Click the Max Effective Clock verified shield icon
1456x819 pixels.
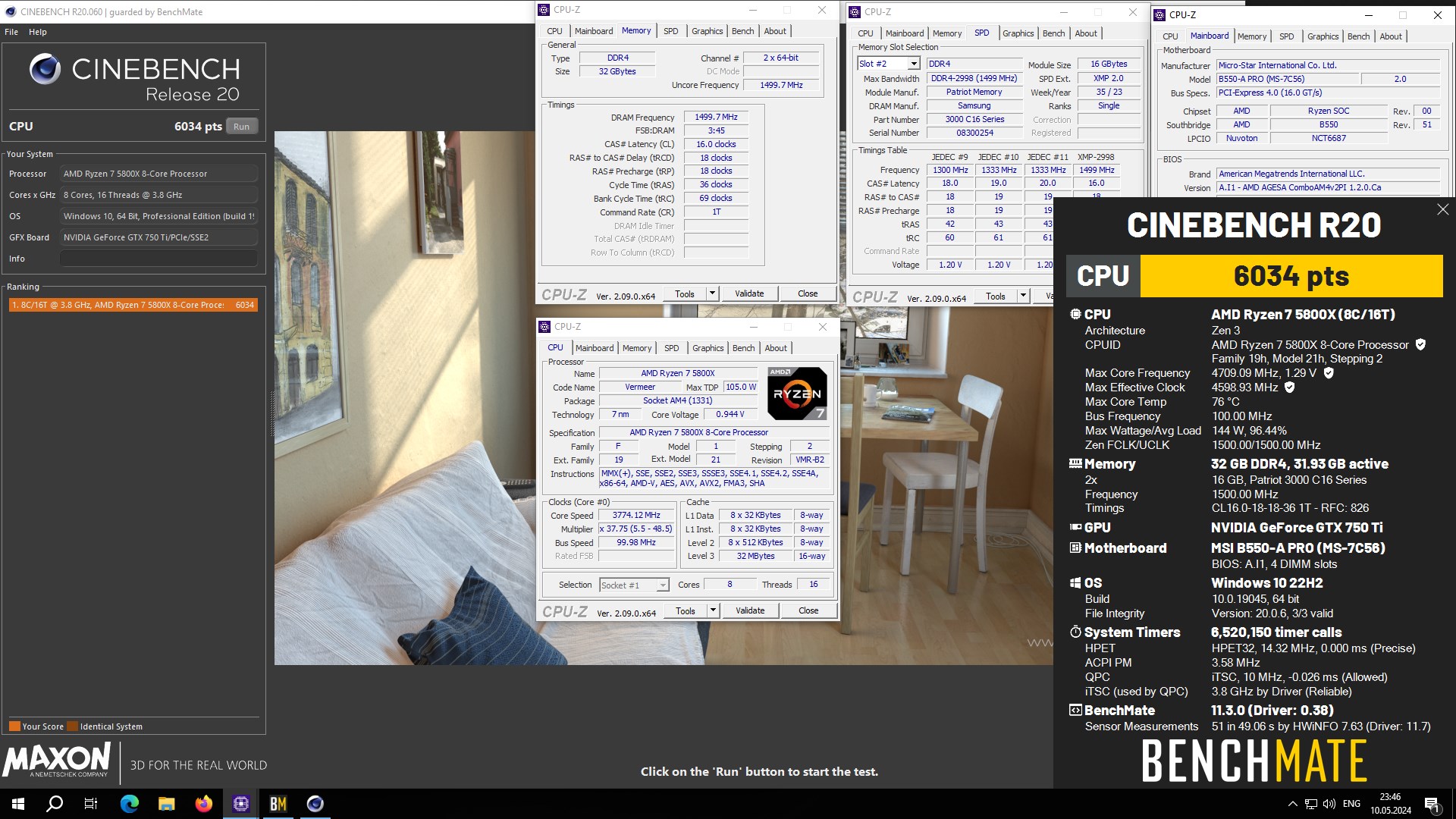[x=1289, y=387]
